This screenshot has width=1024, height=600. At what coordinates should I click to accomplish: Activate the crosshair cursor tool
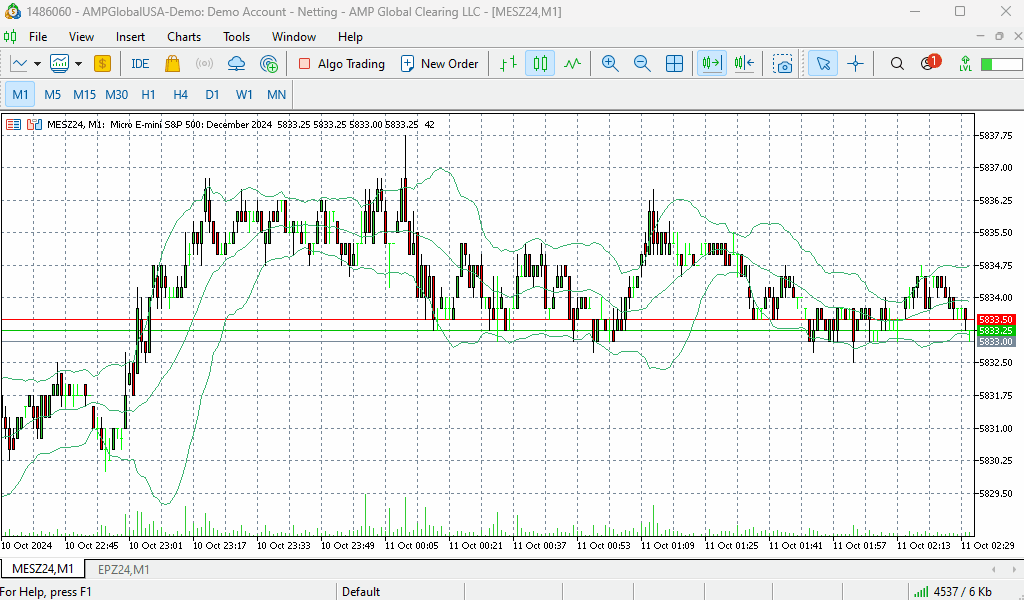(x=855, y=63)
